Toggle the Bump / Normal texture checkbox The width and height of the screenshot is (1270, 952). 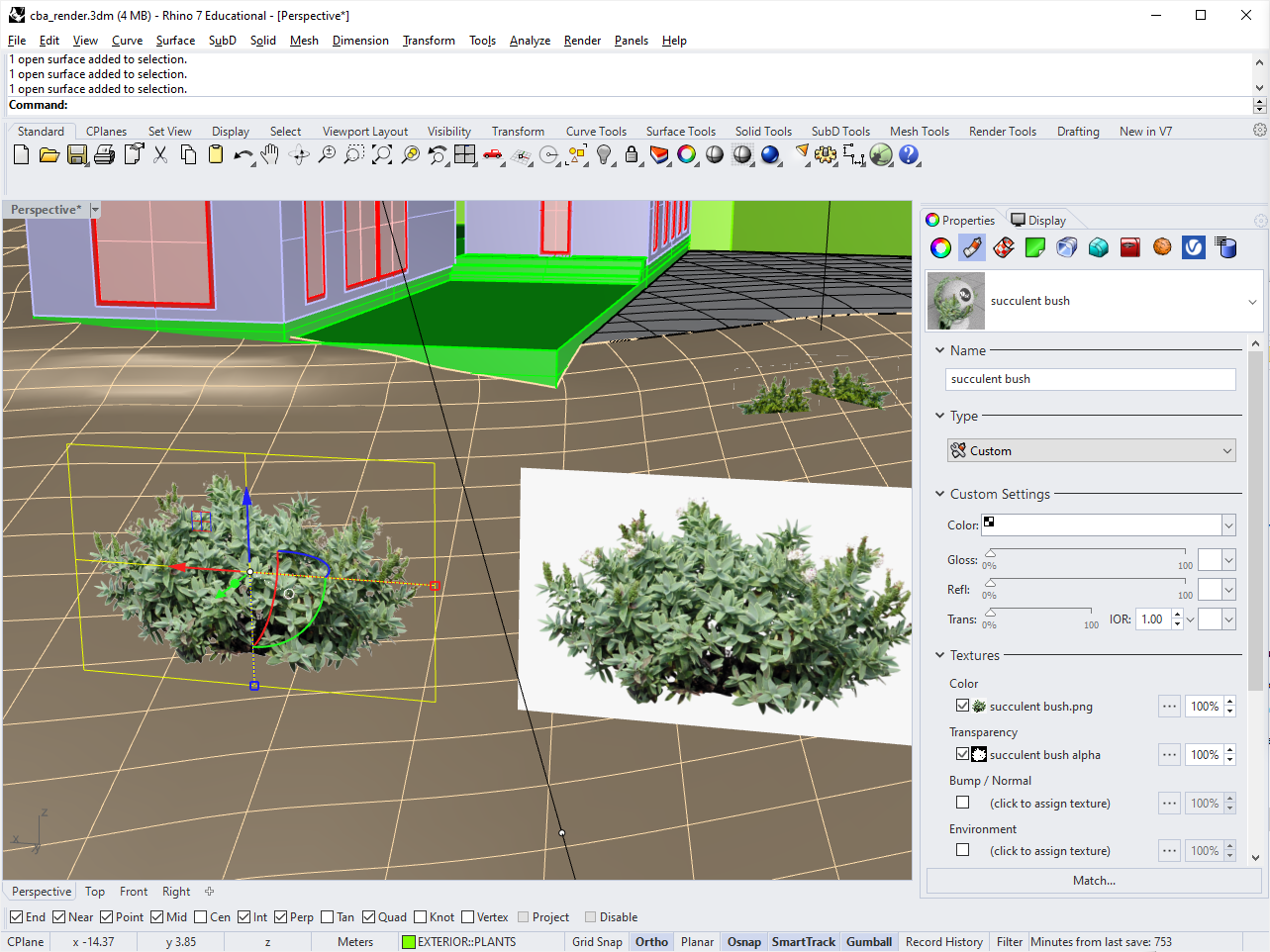(x=962, y=803)
